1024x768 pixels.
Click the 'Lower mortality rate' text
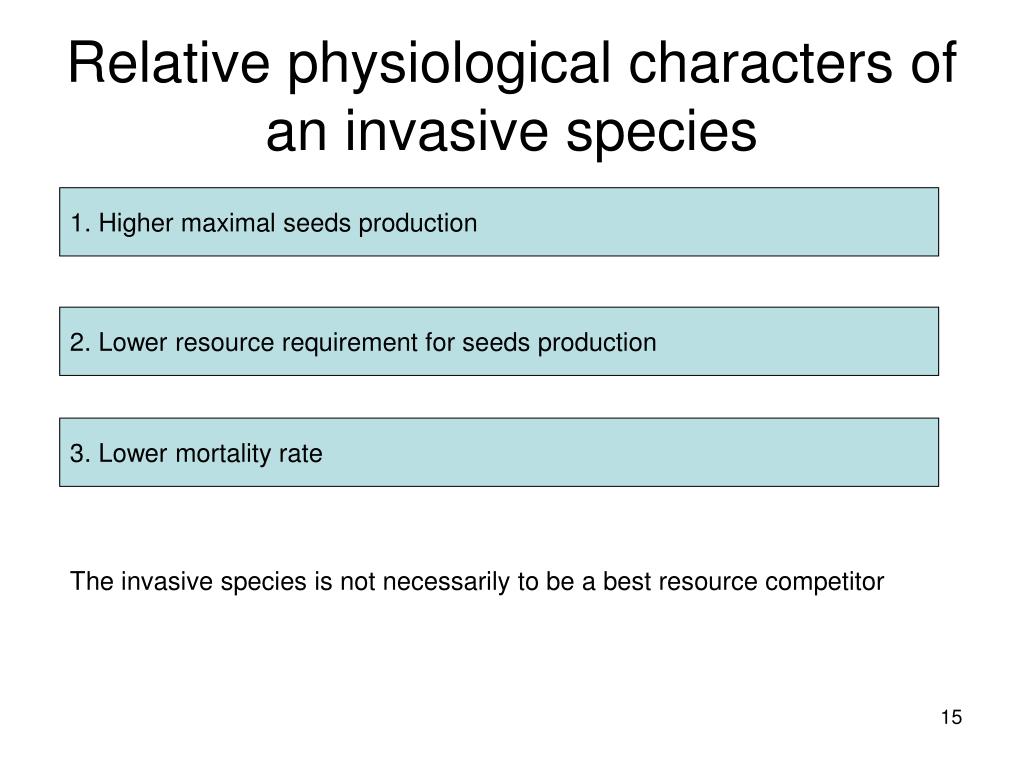[x=210, y=453]
